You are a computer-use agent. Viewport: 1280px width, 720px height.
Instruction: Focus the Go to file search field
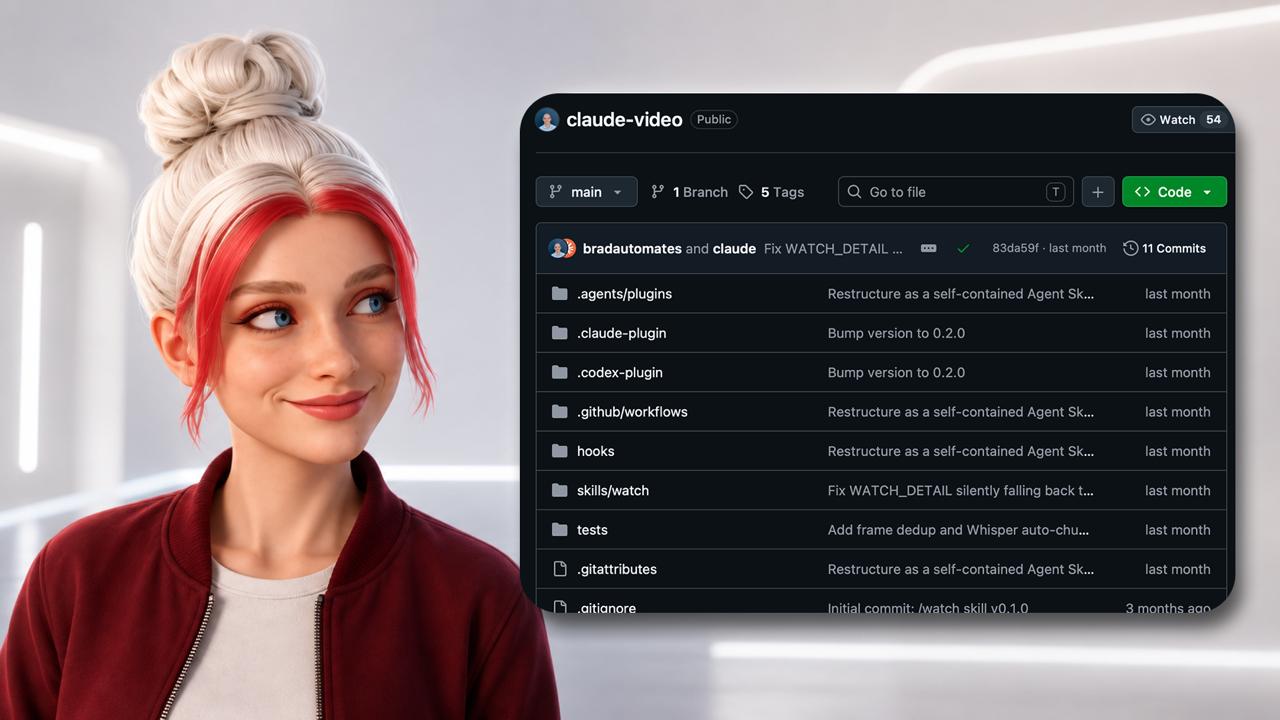point(956,192)
